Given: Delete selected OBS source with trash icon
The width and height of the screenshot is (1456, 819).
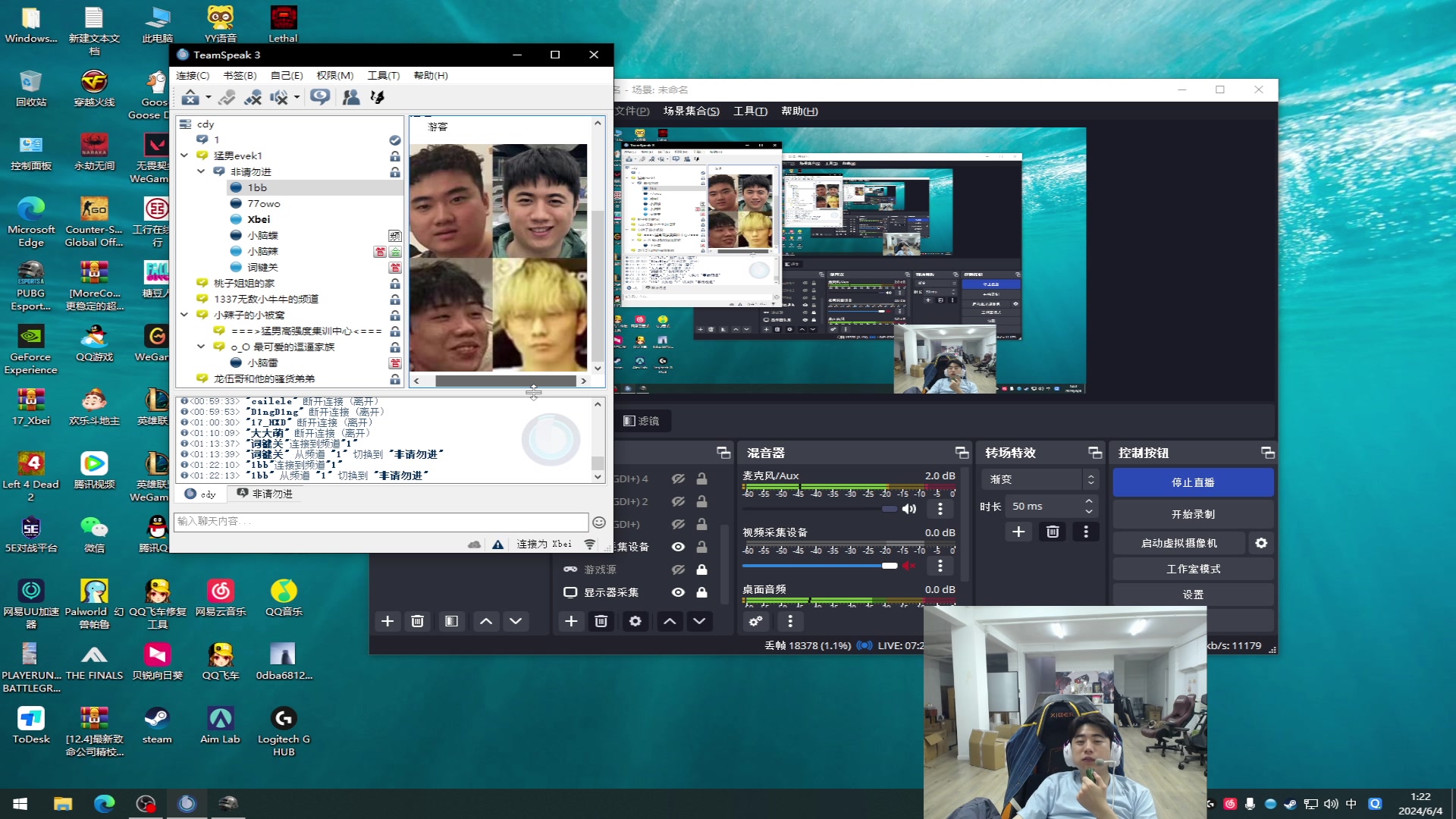Looking at the screenshot, I should (601, 621).
